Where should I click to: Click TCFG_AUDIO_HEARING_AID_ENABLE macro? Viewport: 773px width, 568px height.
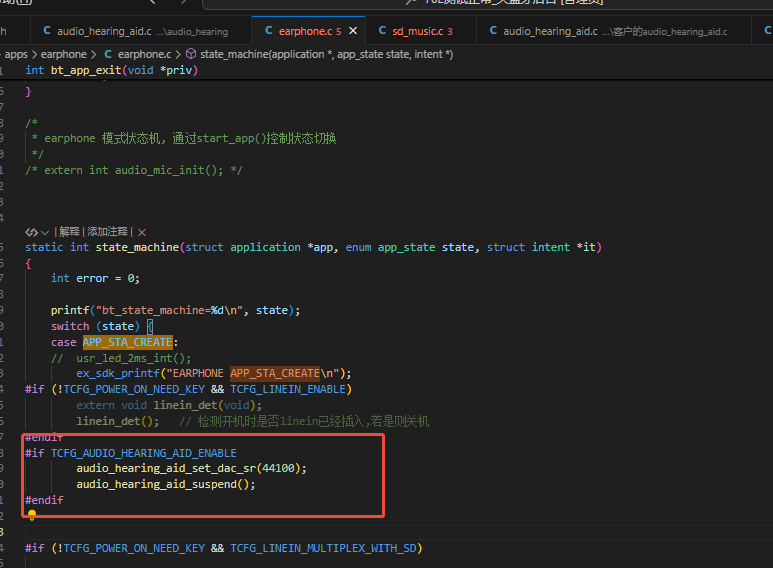pos(143,453)
